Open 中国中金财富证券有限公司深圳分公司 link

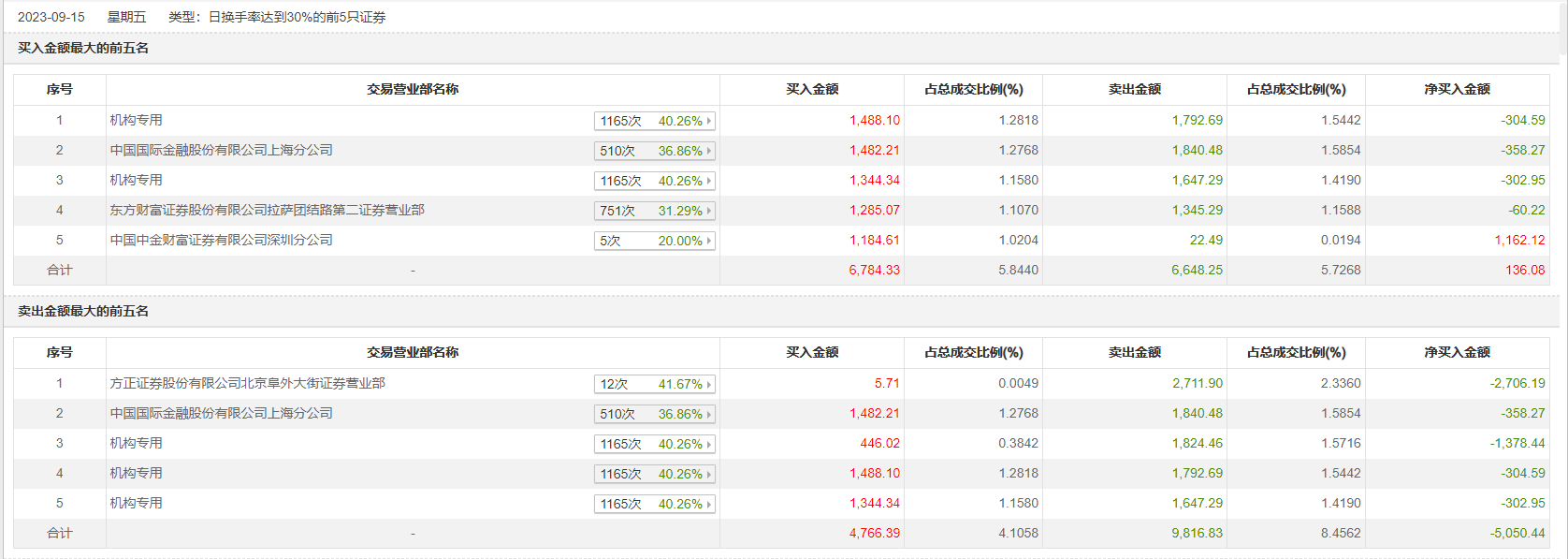click(x=221, y=240)
